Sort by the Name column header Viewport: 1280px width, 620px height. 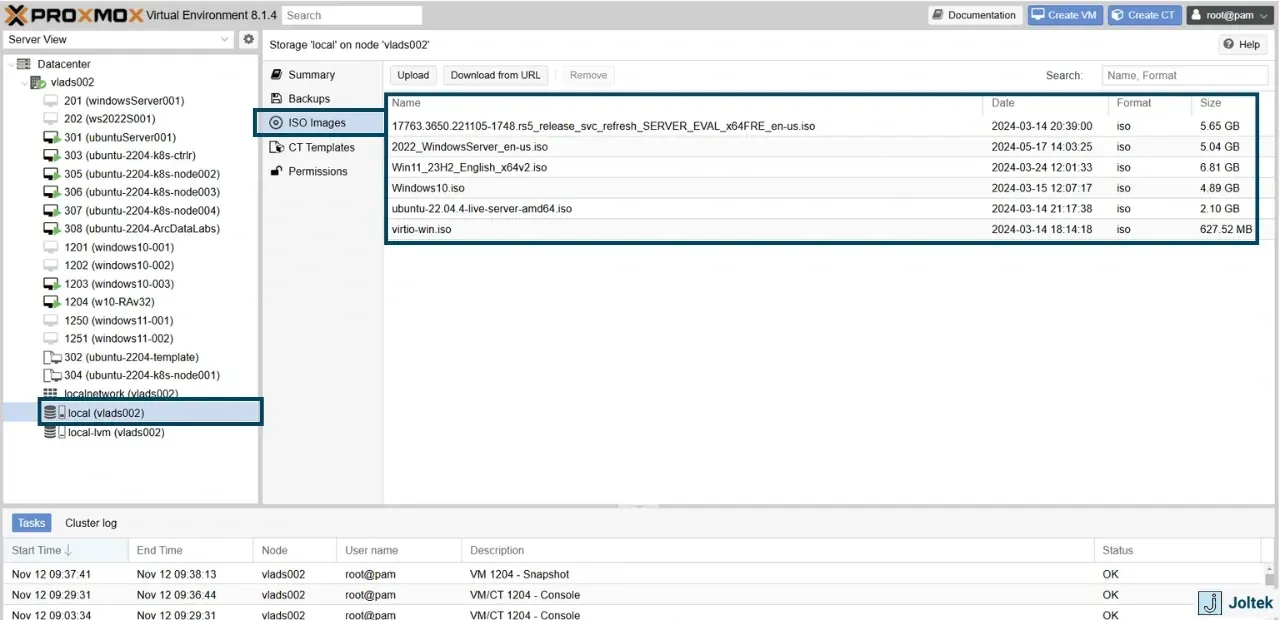click(686, 103)
